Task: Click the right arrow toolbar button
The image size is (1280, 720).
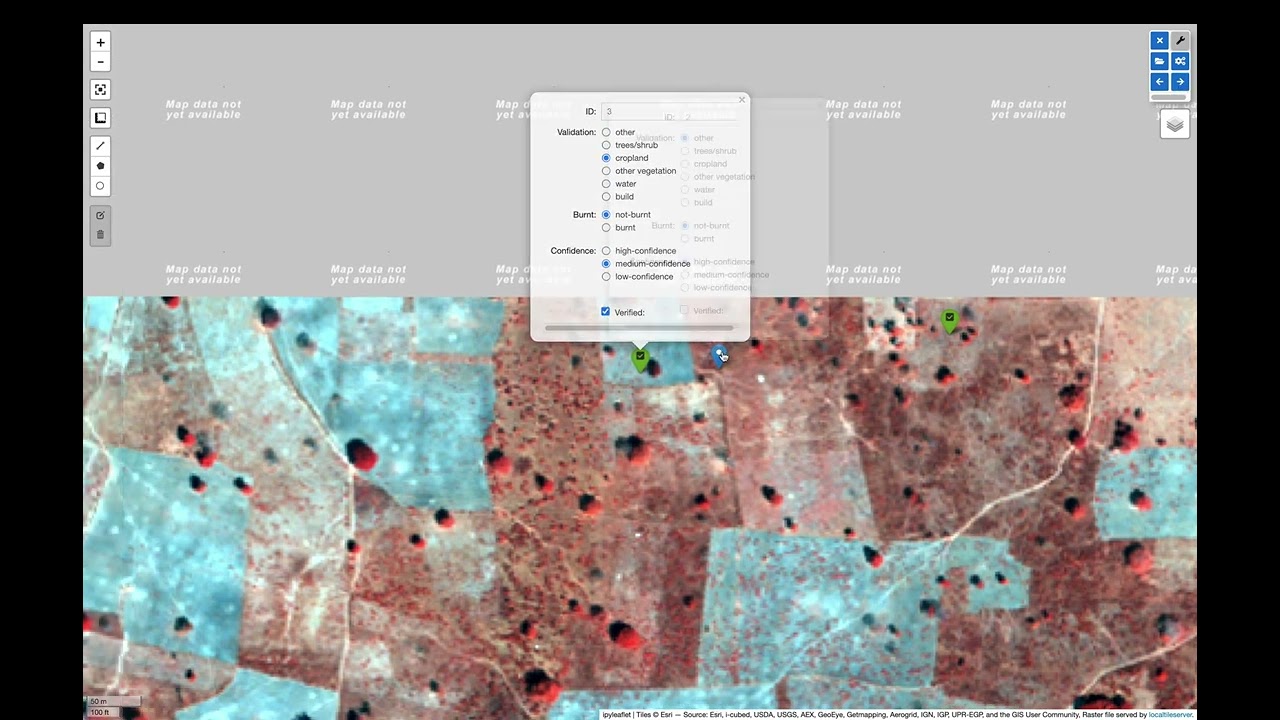Action: [x=1180, y=82]
